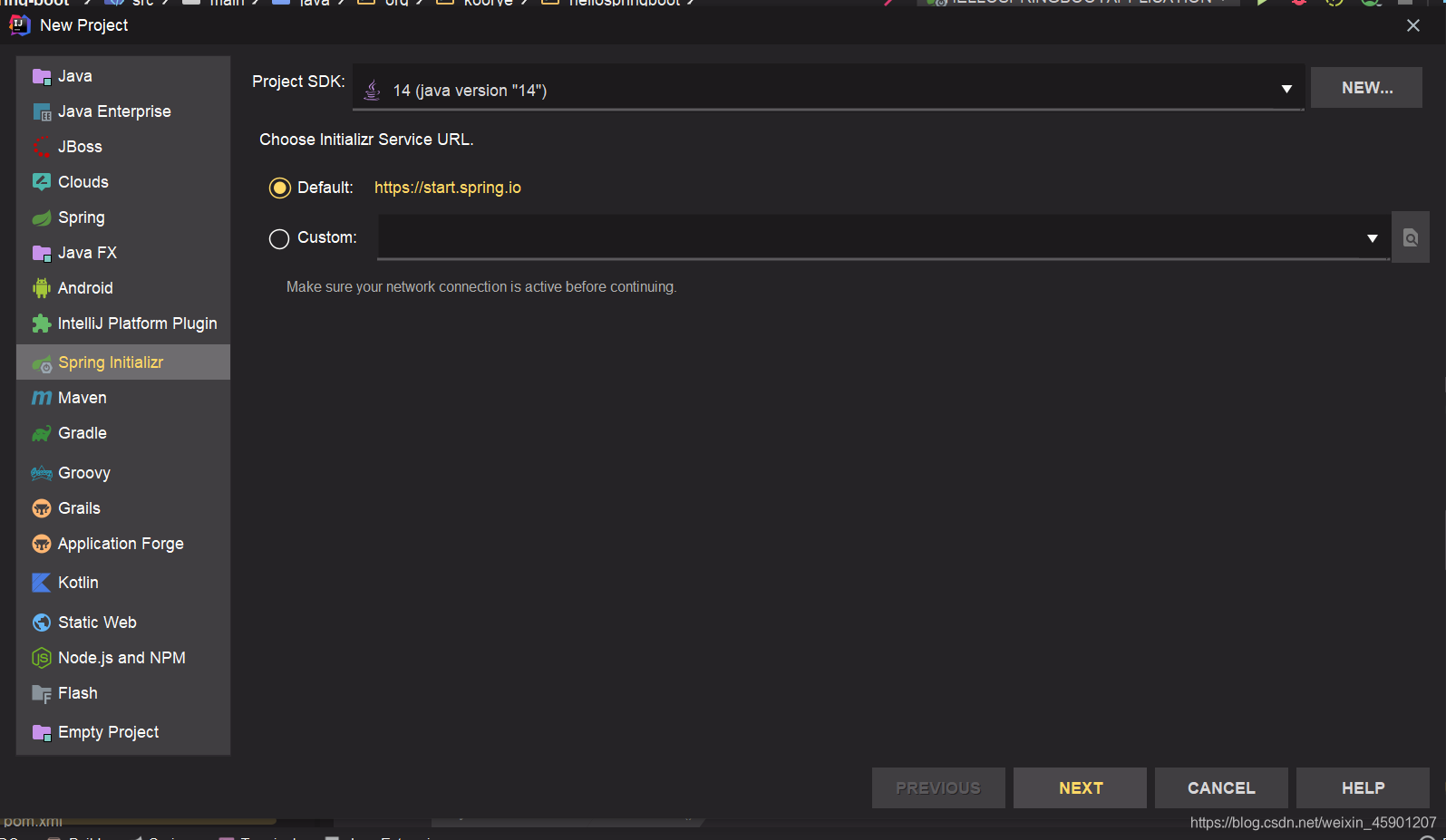Select Empty Project in the list
Viewport: 1446px width, 840px height.
click(x=123, y=732)
